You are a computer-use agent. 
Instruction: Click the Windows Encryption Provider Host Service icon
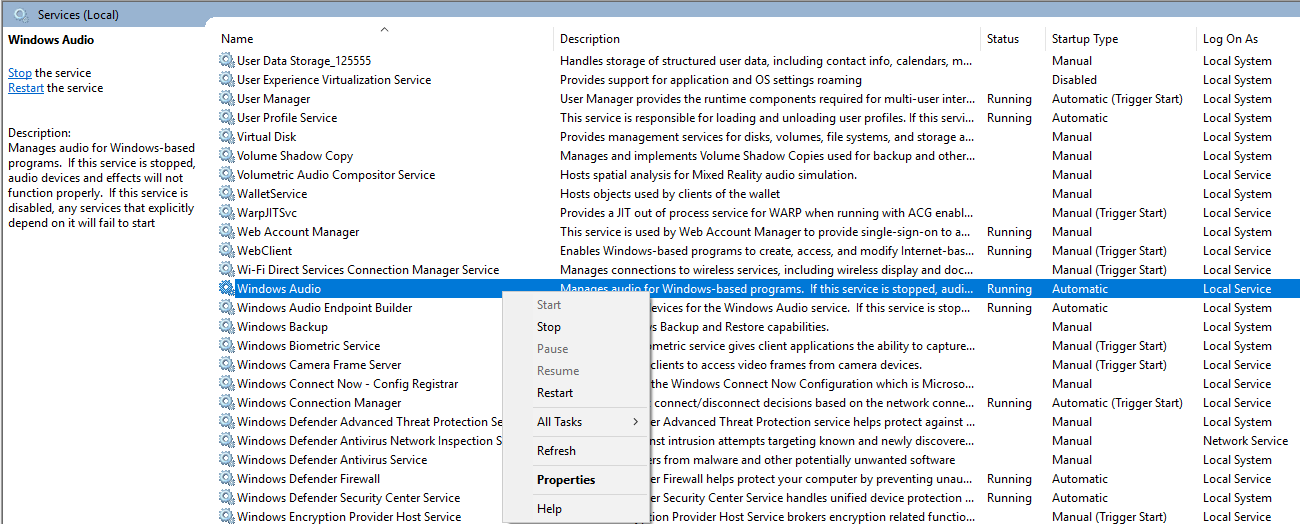tap(227, 516)
